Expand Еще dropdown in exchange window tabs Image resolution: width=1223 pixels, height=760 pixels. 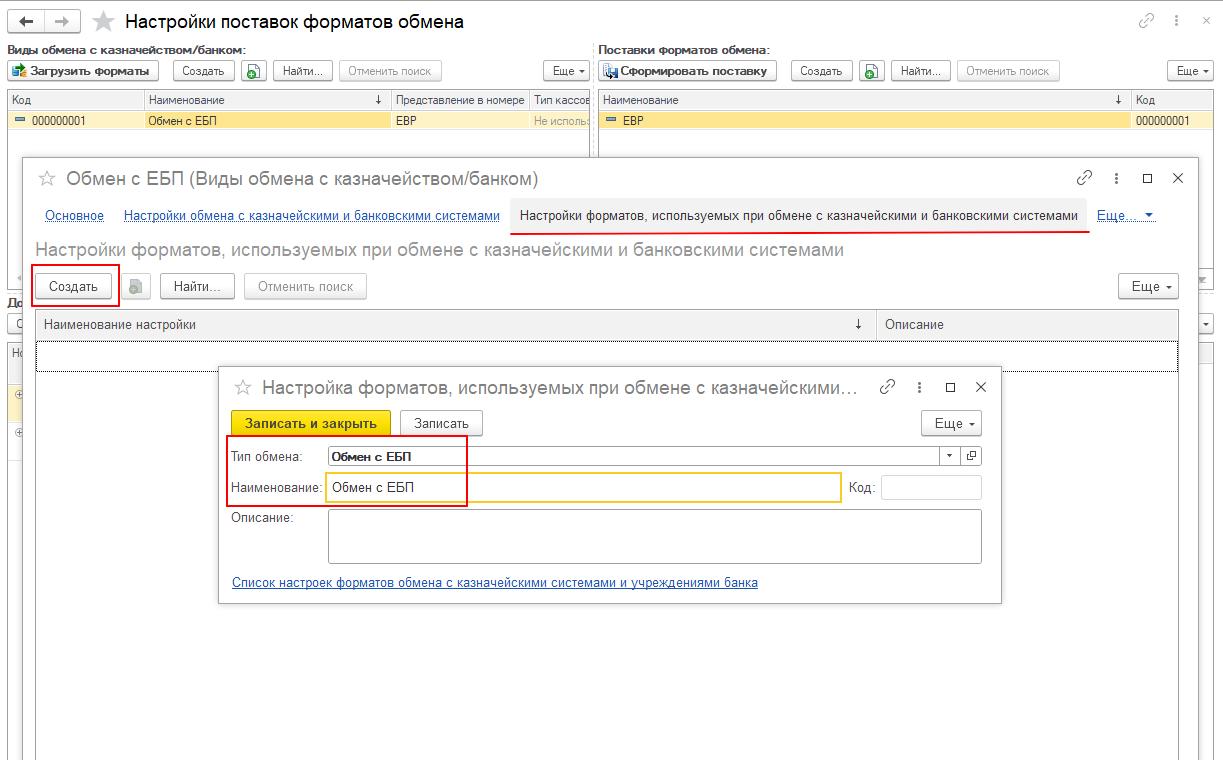[1125, 215]
